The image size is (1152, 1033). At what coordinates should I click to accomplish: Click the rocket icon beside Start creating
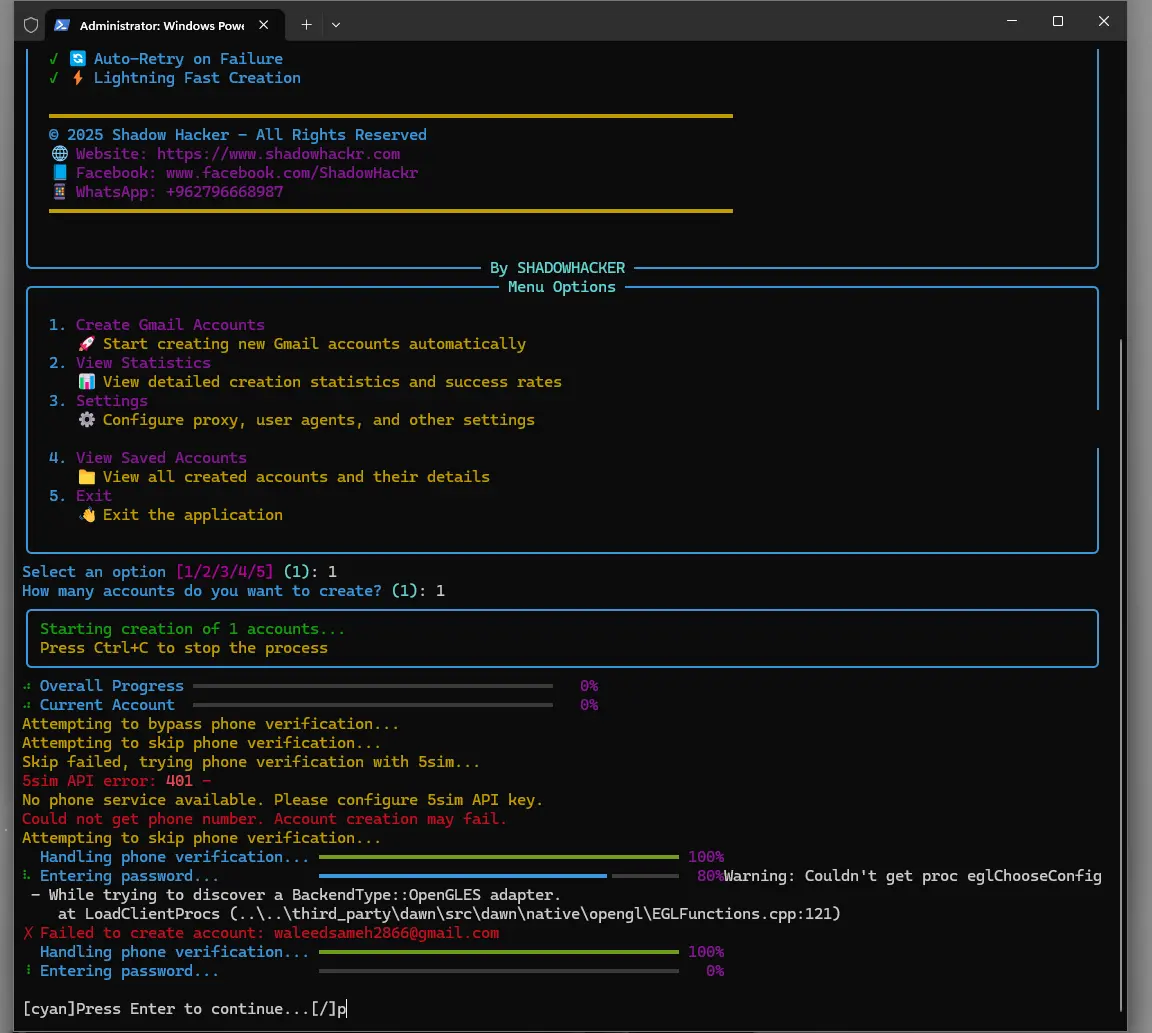pyautogui.click(x=87, y=344)
